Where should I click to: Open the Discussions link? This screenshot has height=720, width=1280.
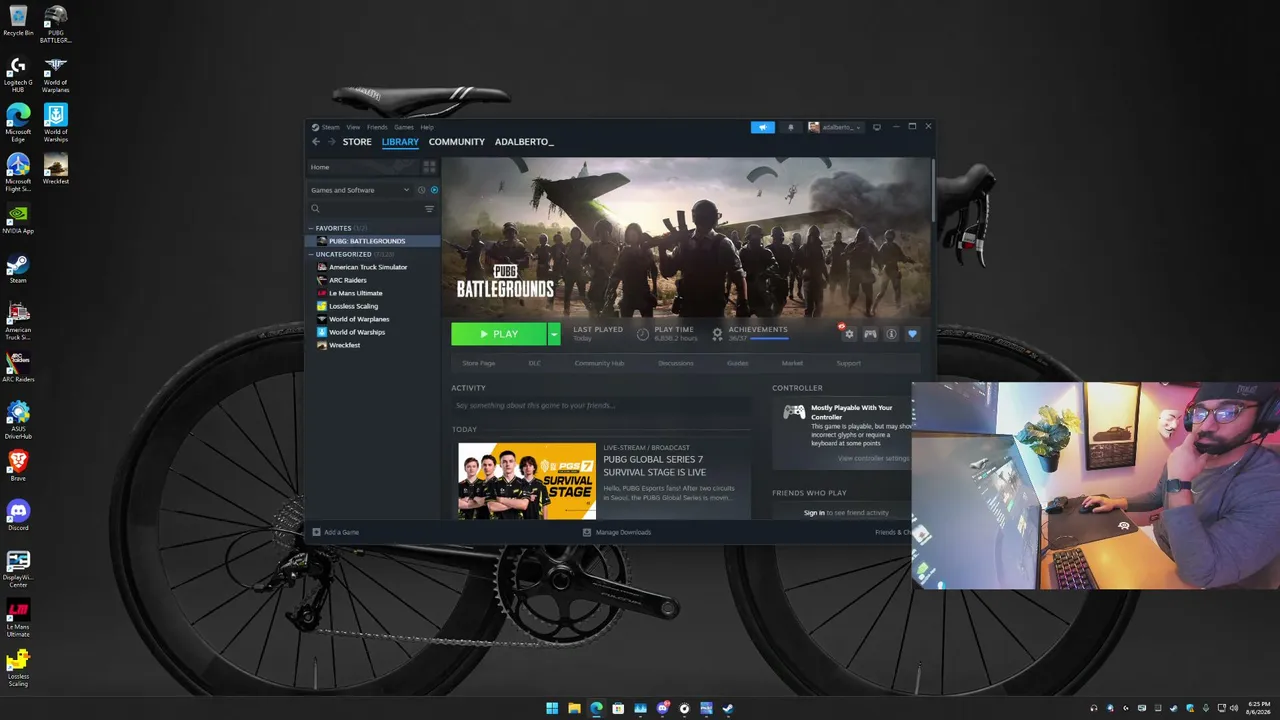676,363
